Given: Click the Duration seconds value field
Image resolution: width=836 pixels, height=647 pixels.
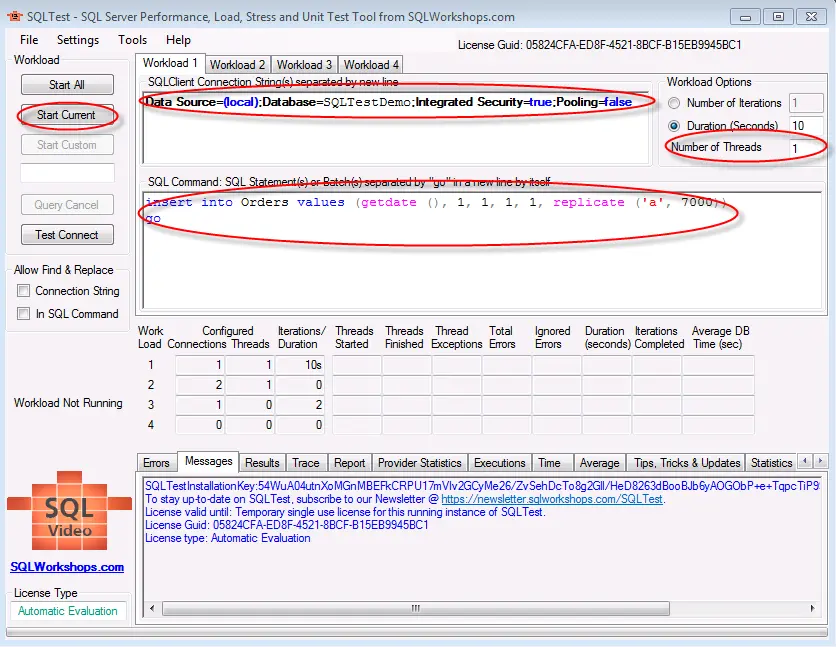Looking at the screenshot, I should (806, 126).
